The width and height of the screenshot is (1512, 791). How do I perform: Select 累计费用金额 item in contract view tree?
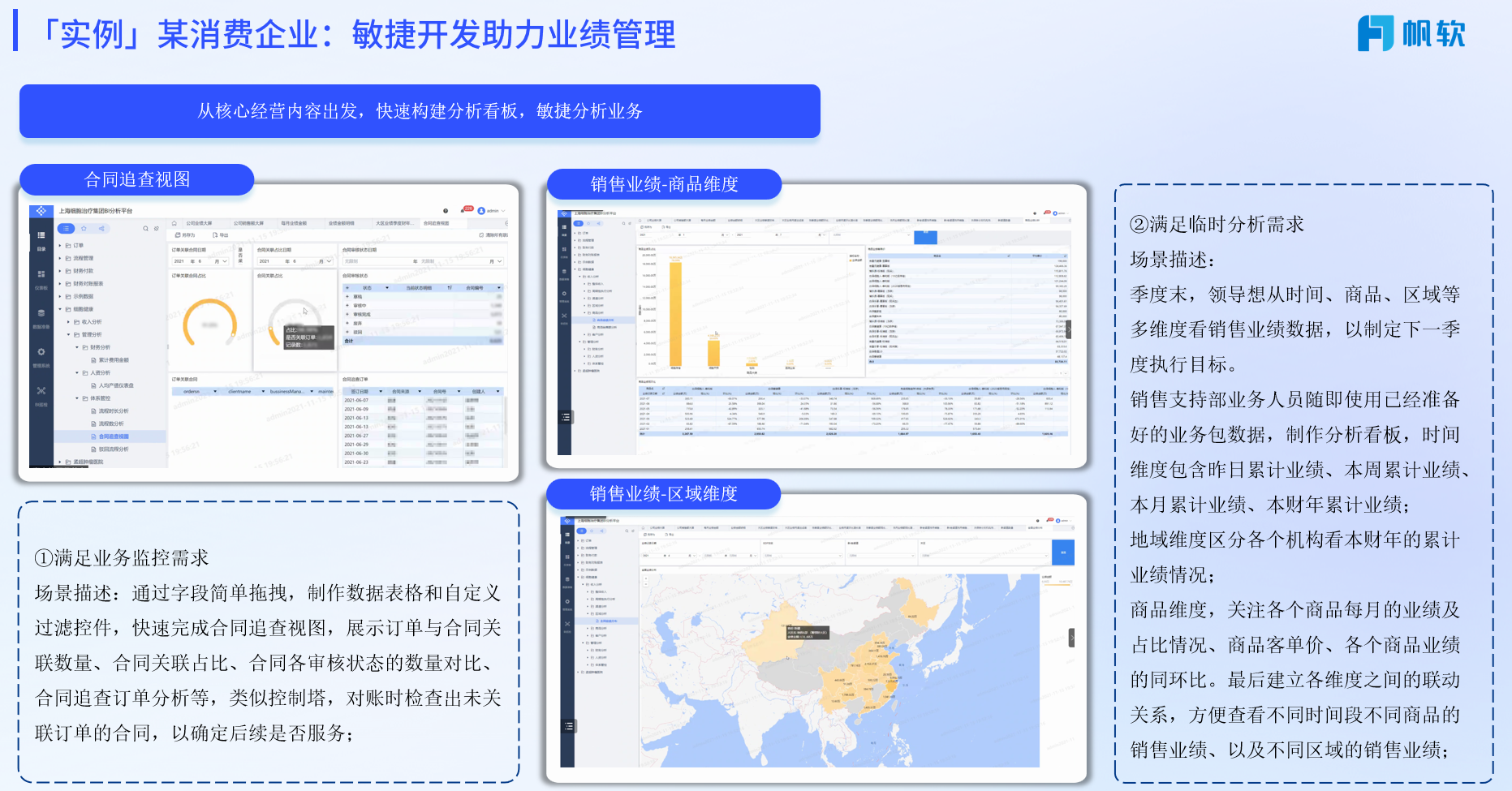[114, 360]
